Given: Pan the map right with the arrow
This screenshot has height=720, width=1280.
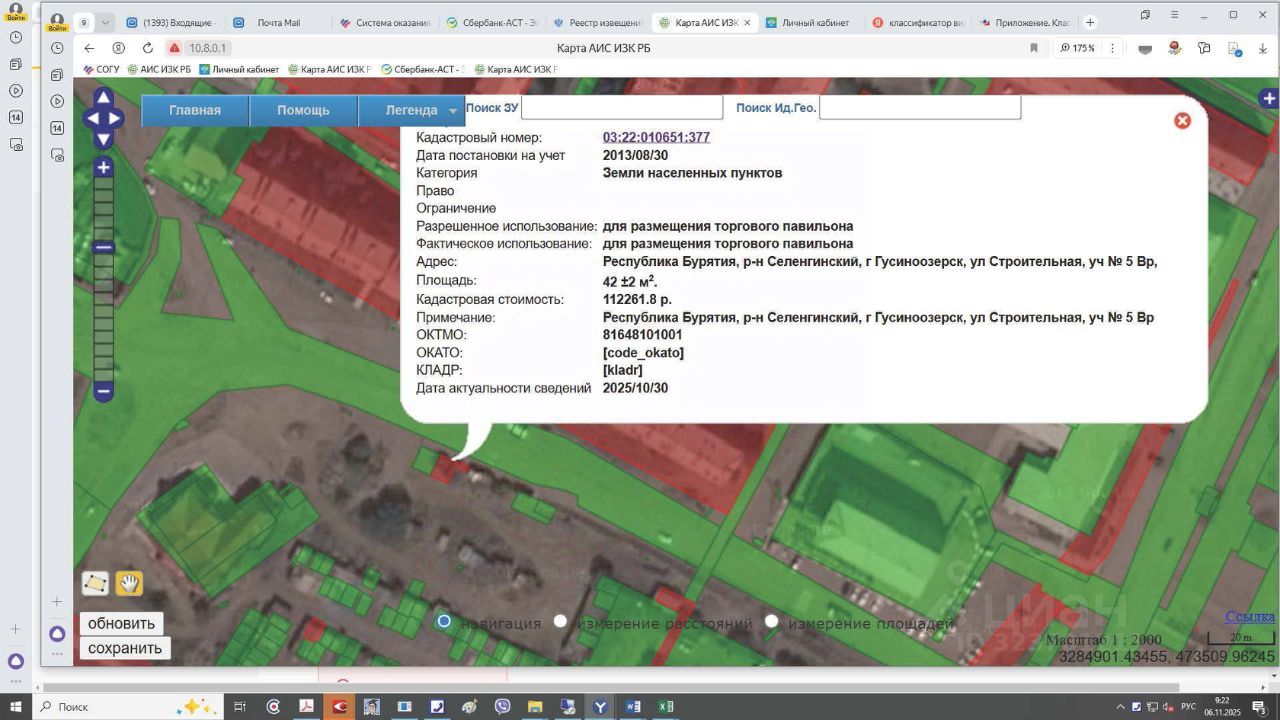Looking at the screenshot, I should pos(115,118).
